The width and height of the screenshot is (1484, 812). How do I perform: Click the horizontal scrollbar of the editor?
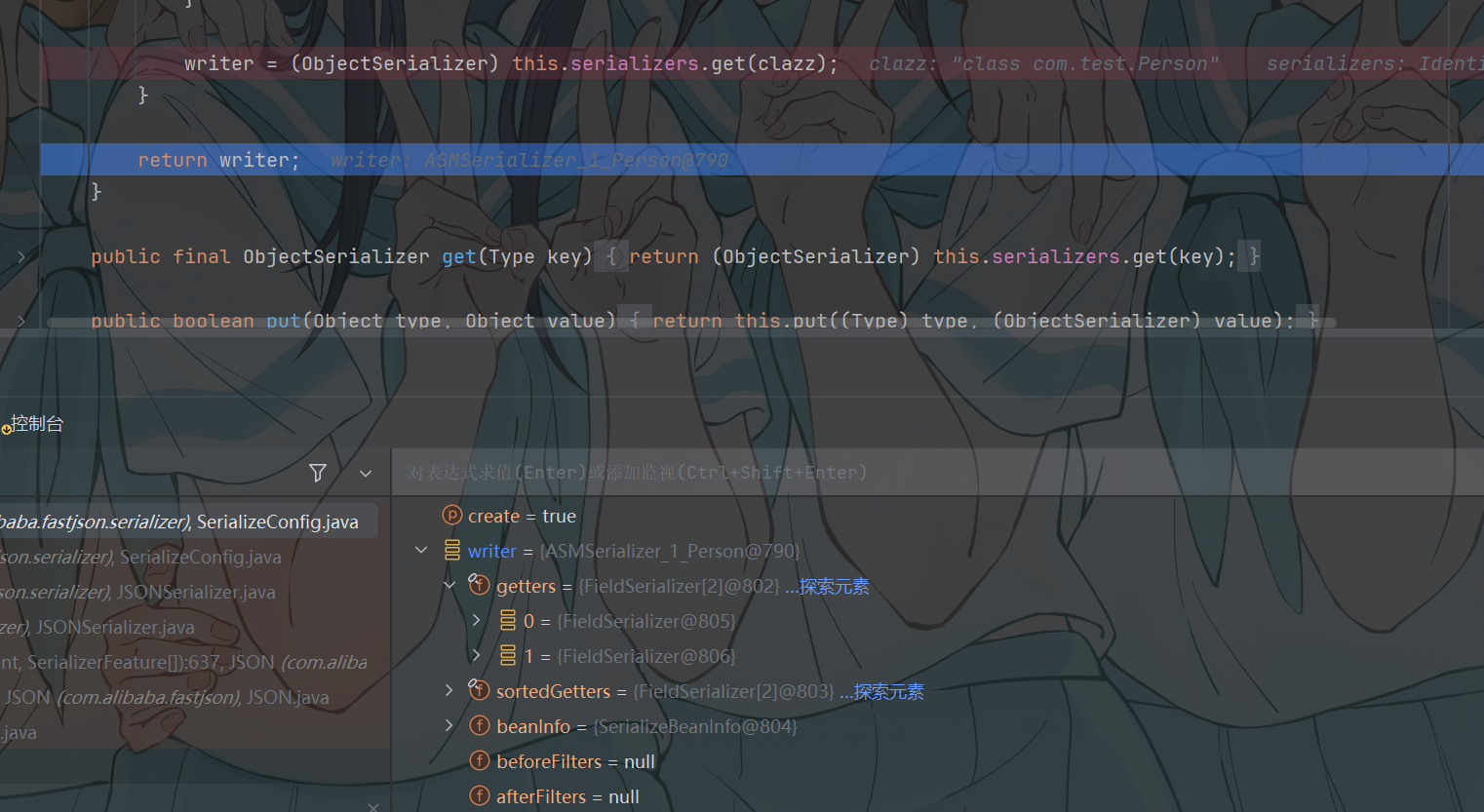pos(691,322)
